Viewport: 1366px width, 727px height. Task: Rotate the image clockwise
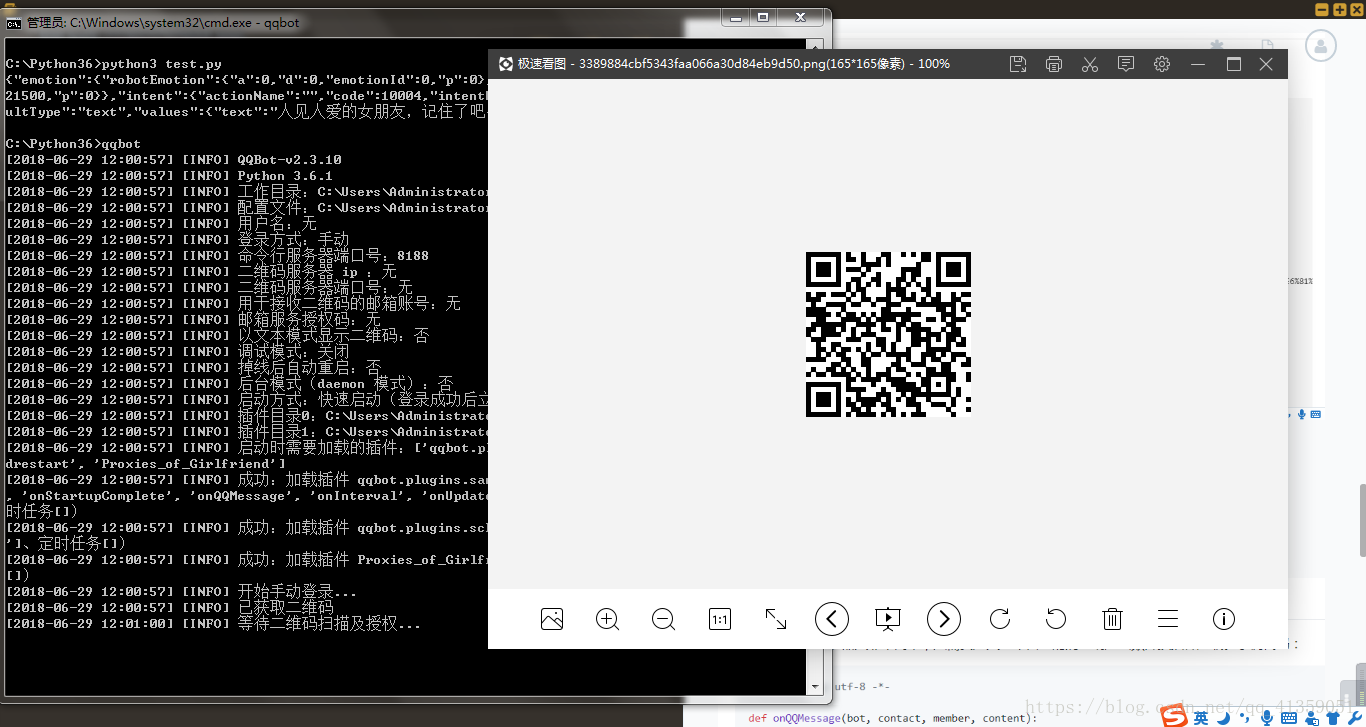1000,619
